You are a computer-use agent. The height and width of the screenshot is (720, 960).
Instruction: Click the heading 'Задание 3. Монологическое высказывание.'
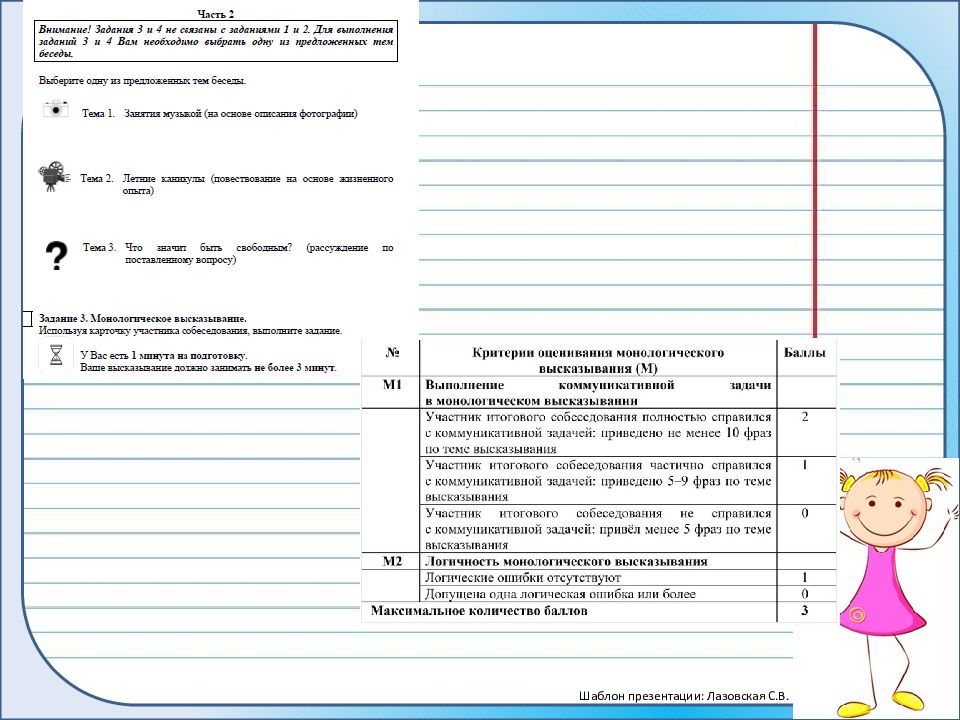click(143, 318)
